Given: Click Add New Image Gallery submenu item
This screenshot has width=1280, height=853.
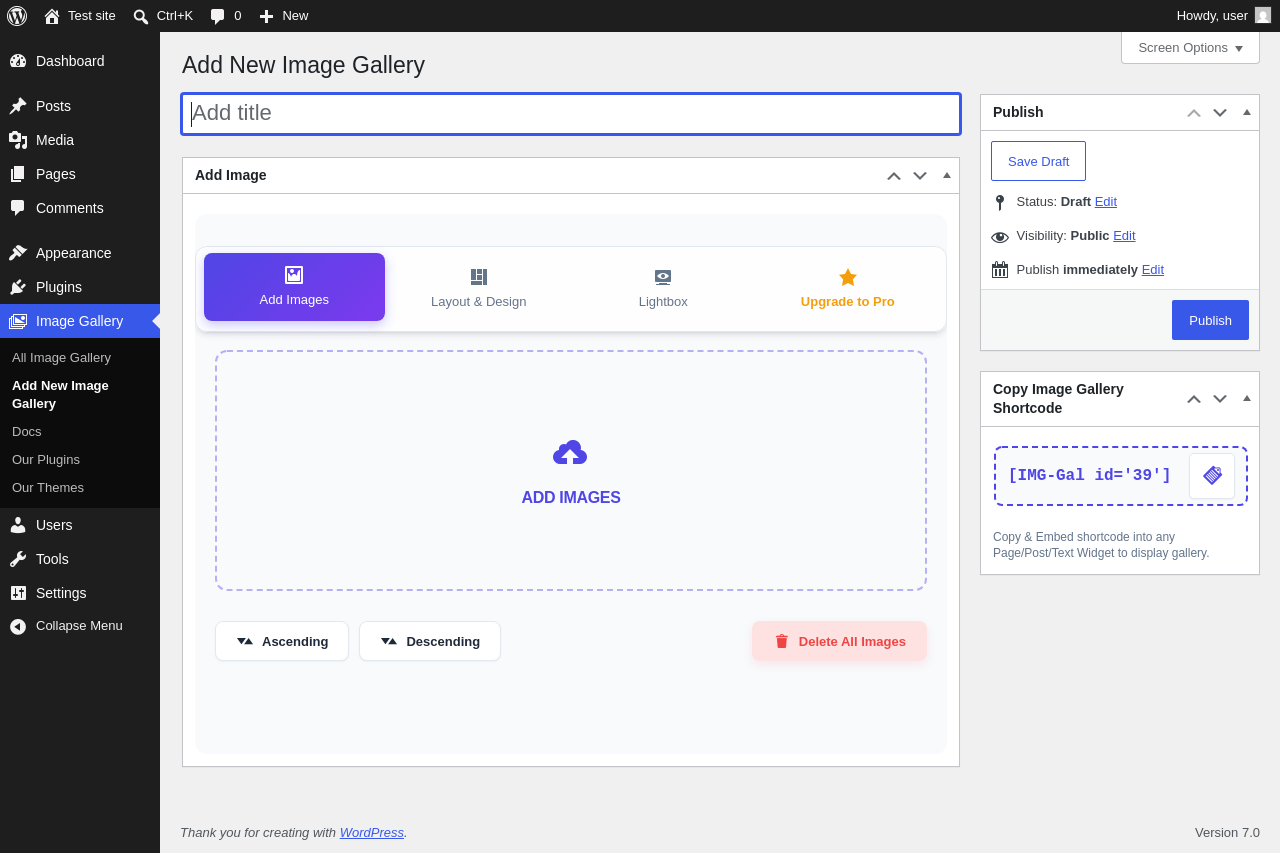Looking at the screenshot, I should point(60,395).
